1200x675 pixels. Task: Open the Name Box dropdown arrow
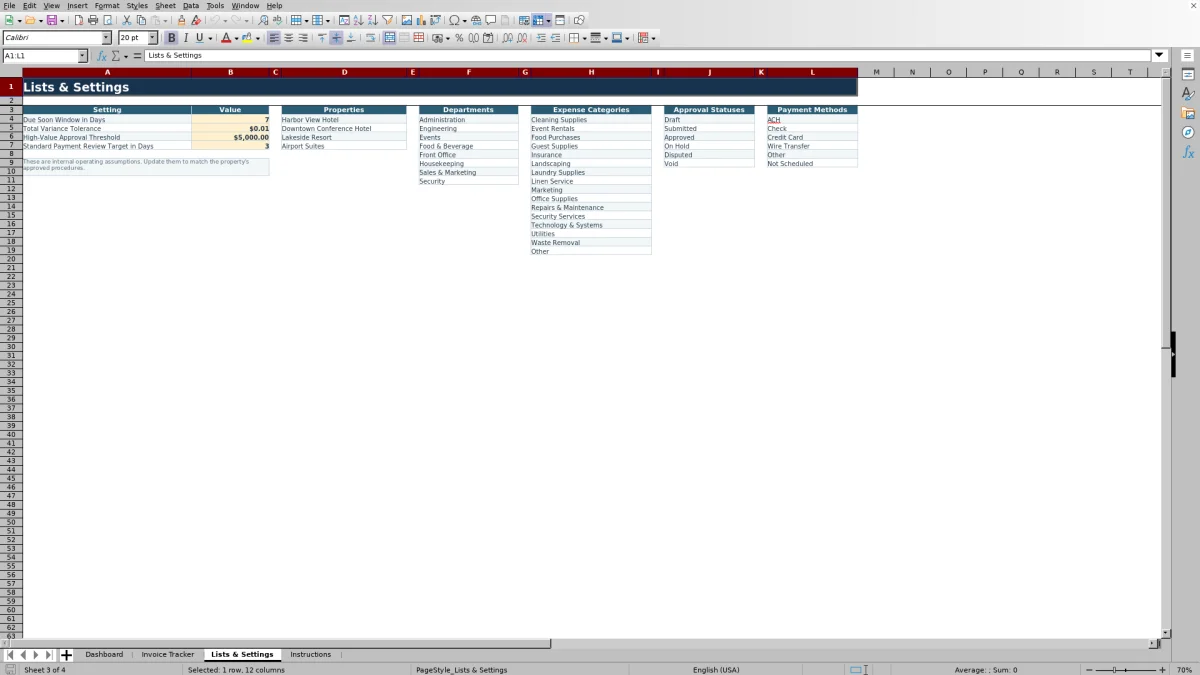(x=82, y=56)
